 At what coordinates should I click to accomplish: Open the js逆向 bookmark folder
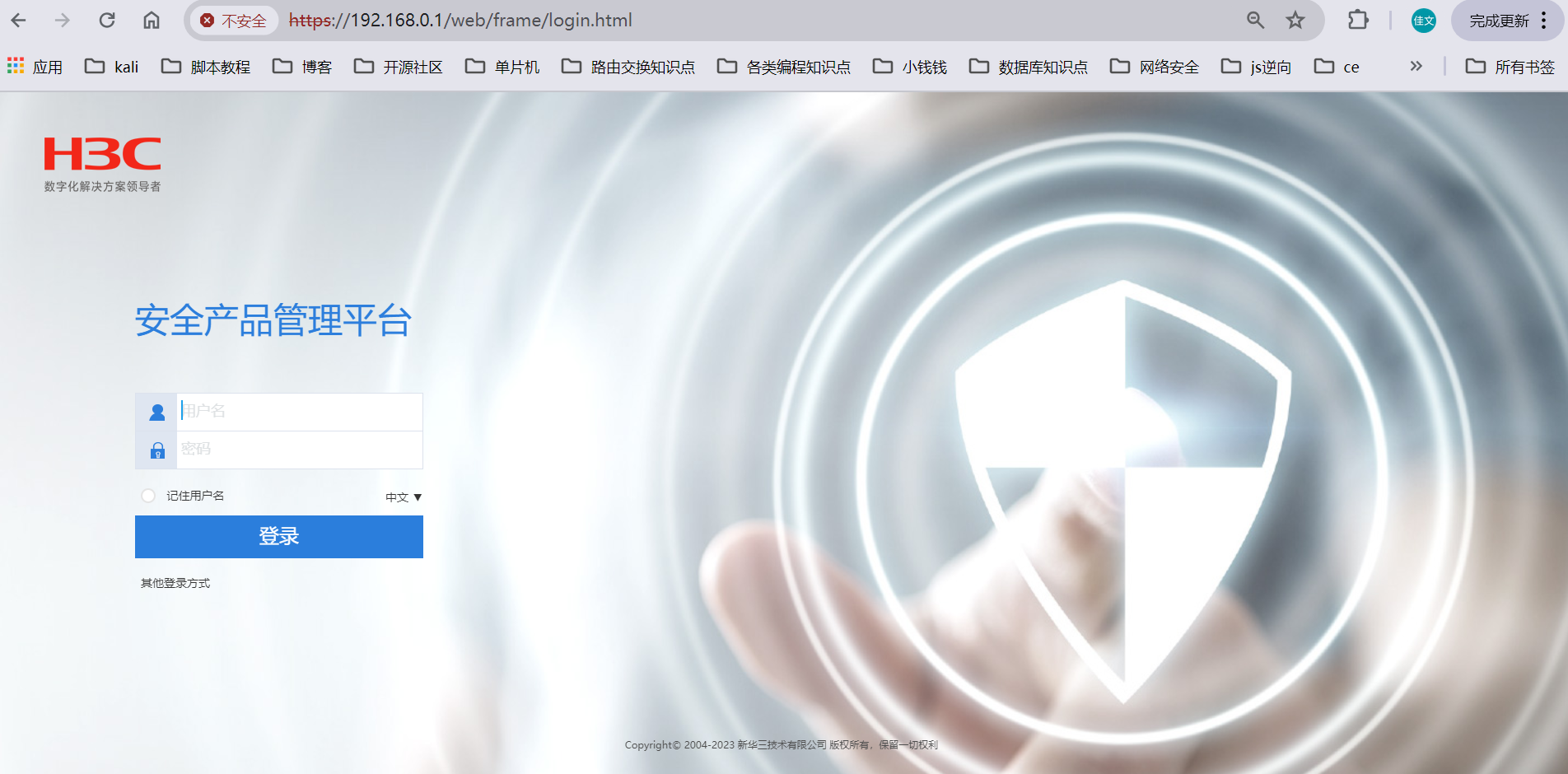[x=1257, y=67]
